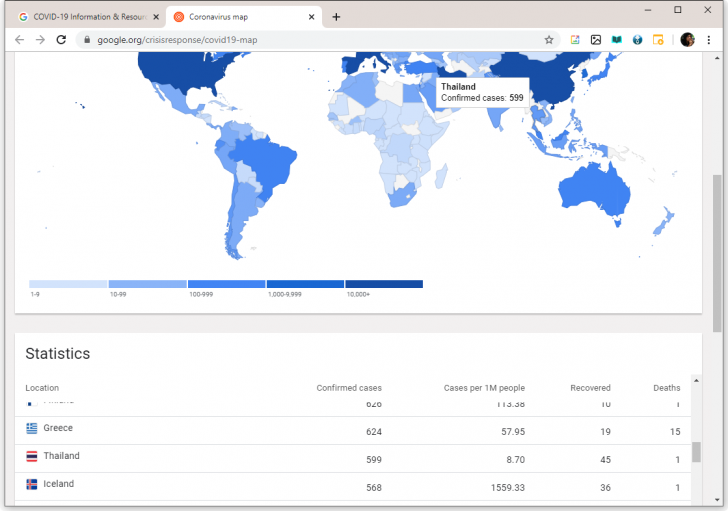728x511 pixels.
Task: Click the globe extension icon
Action: point(637,40)
